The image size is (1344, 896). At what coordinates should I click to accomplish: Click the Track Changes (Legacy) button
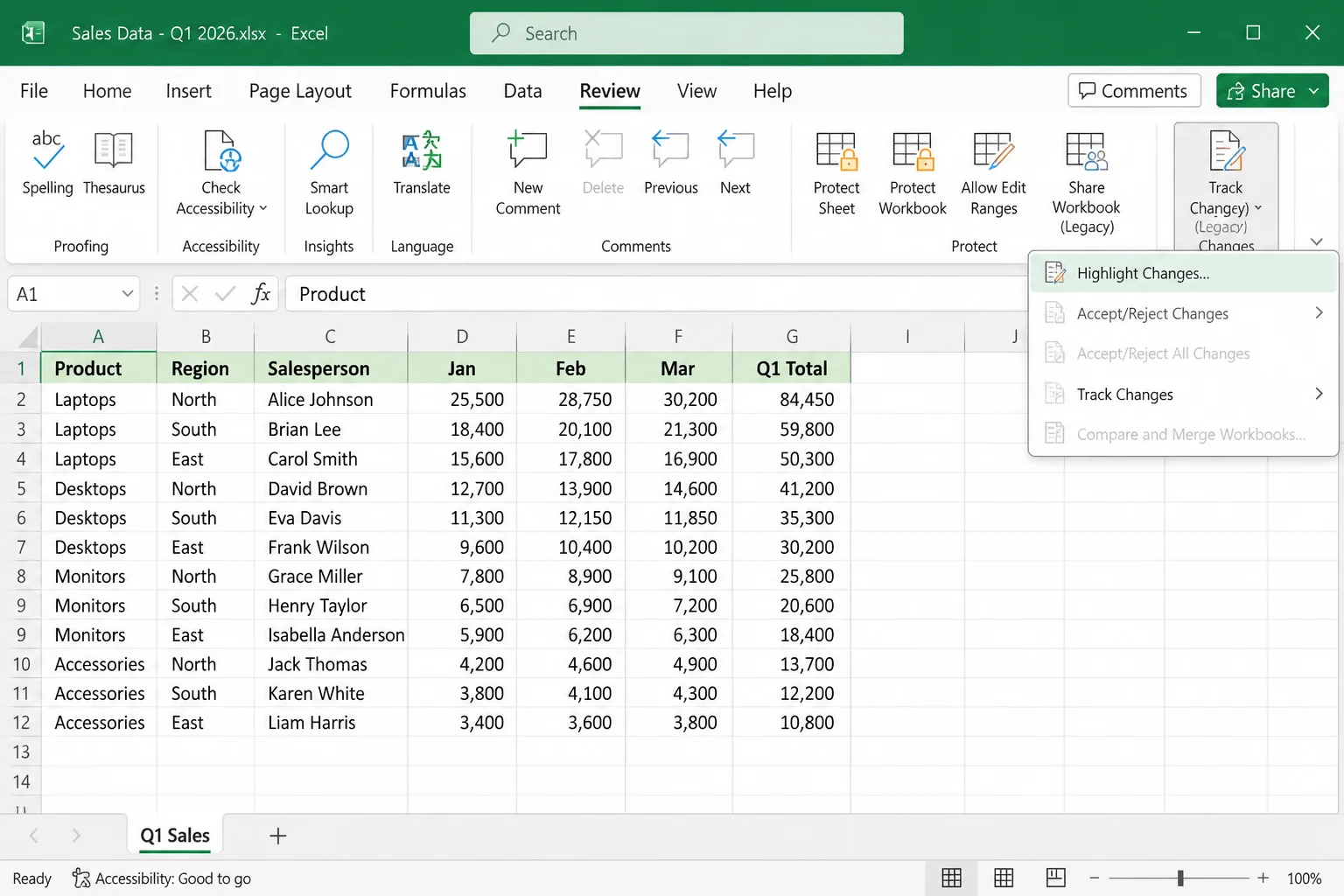click(x=1226, y=187)
